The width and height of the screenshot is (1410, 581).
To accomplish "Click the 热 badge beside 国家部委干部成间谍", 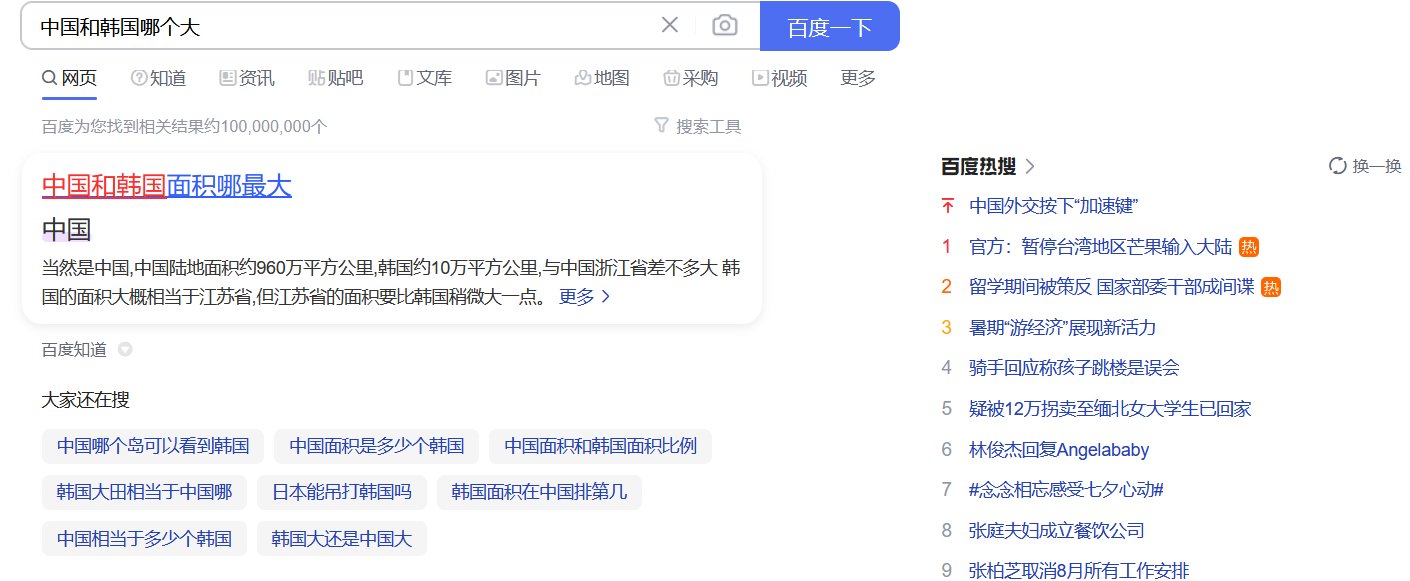I will [x=1271, y=287].
